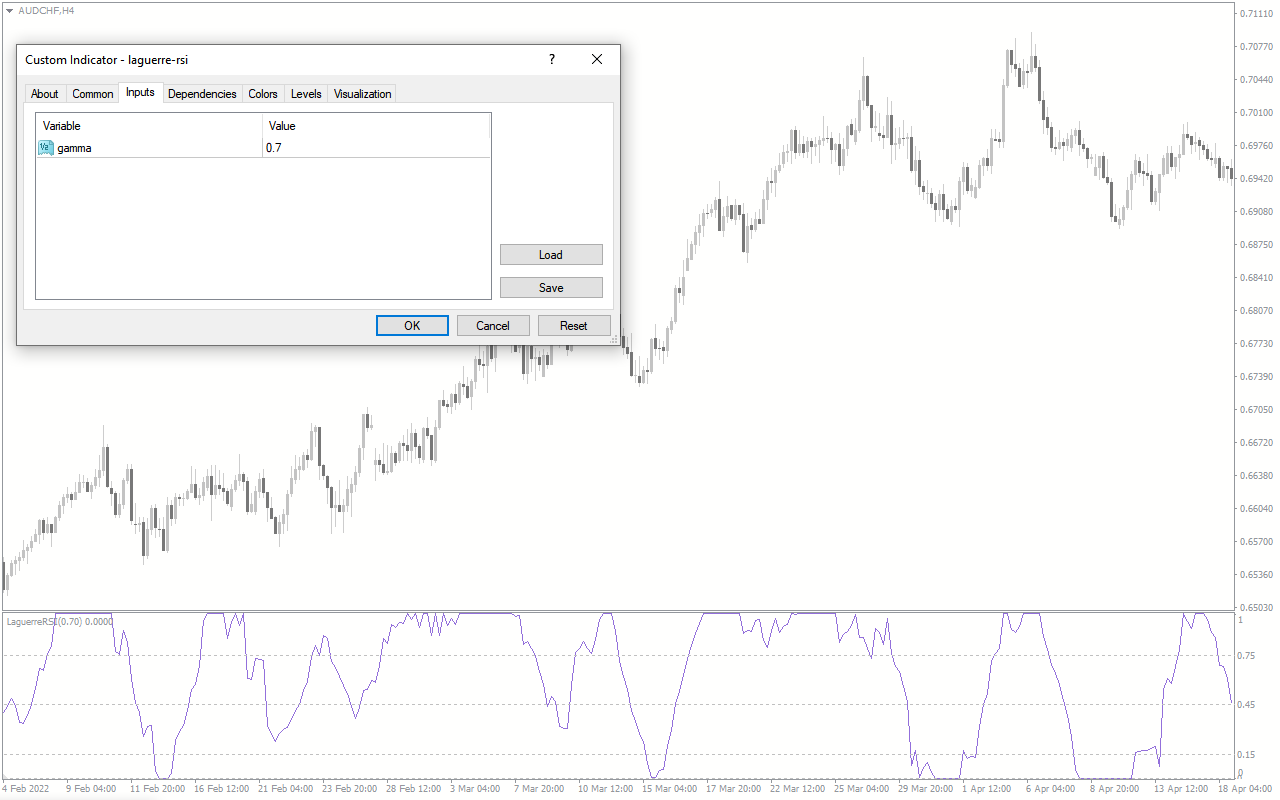Click the 0.15 level on indicator scale
This screenshot has width=1280, height=800.
[x=1246, y=755]
